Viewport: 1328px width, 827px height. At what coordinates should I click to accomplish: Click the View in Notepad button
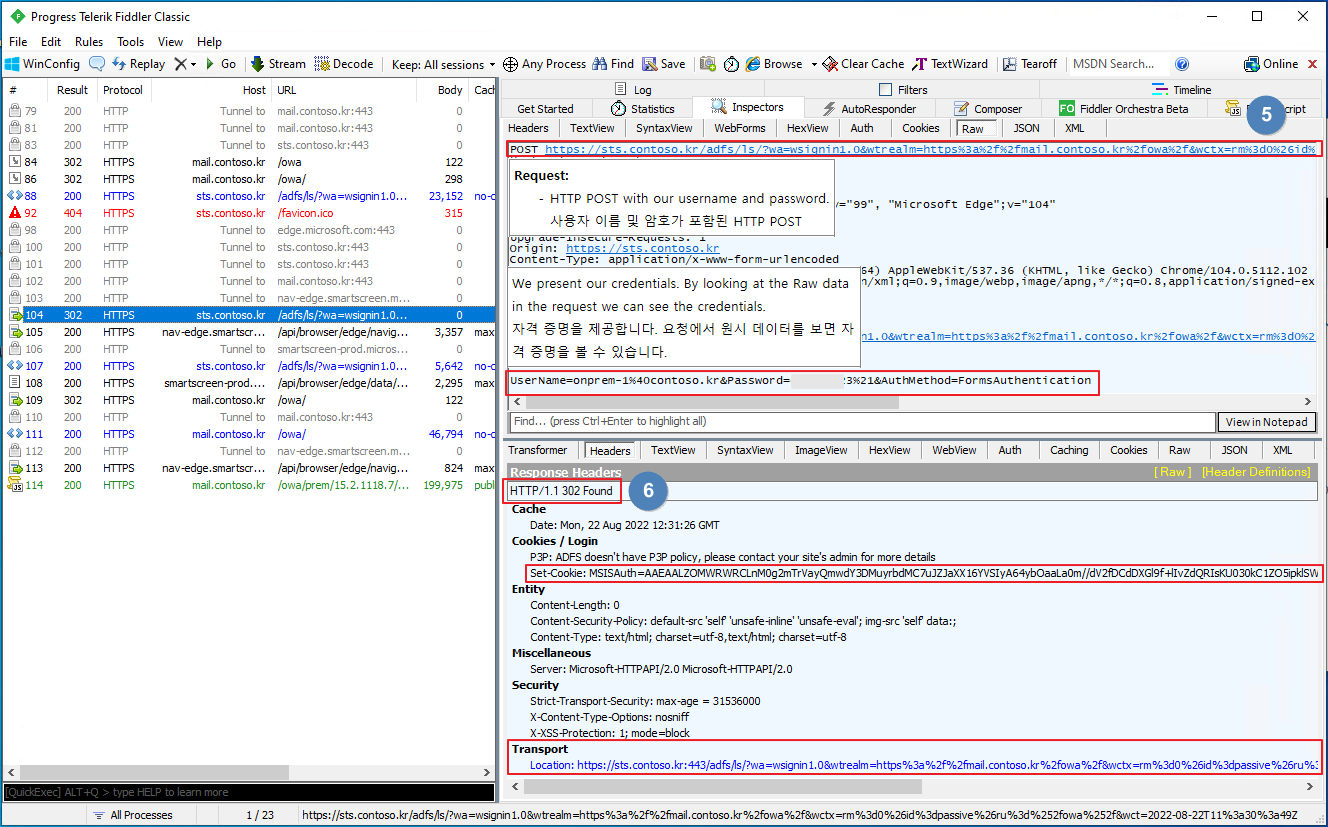pyautogui.click(x=1266, y=422)
